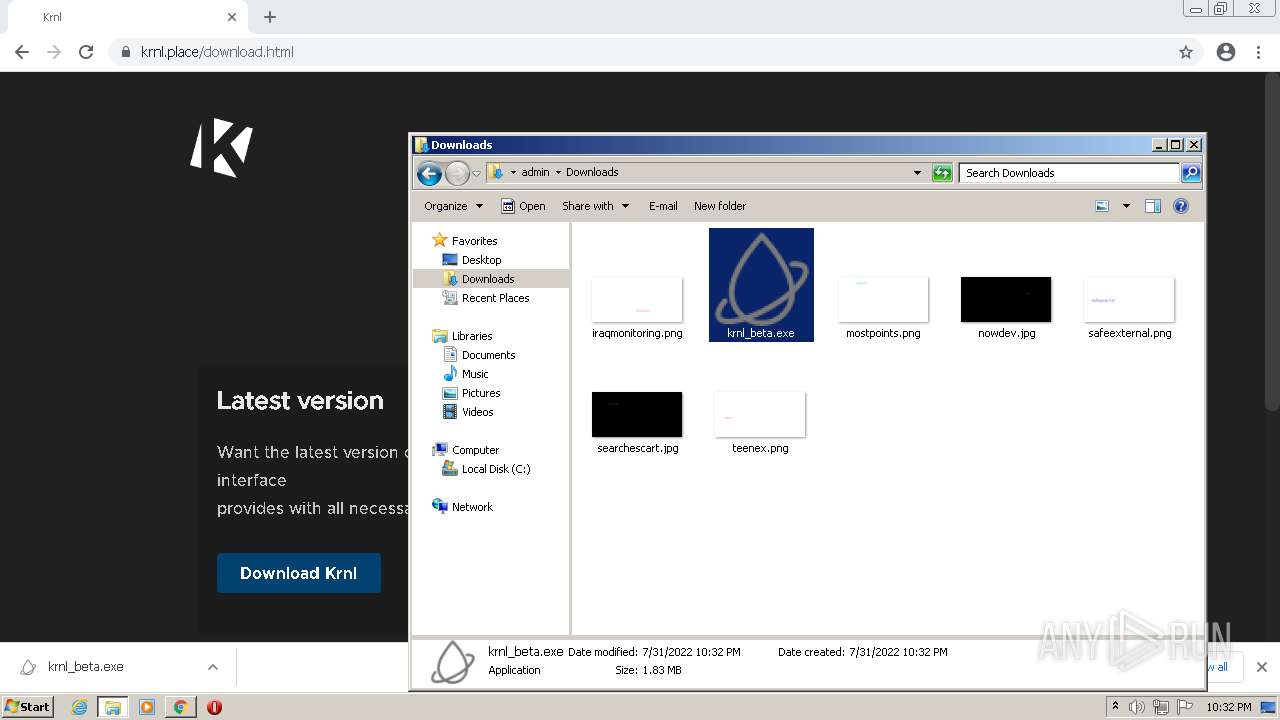Screen dimensions: 1280x720
Task: Open krnl_beta.exe download options chevron
Action: point(212,667)
